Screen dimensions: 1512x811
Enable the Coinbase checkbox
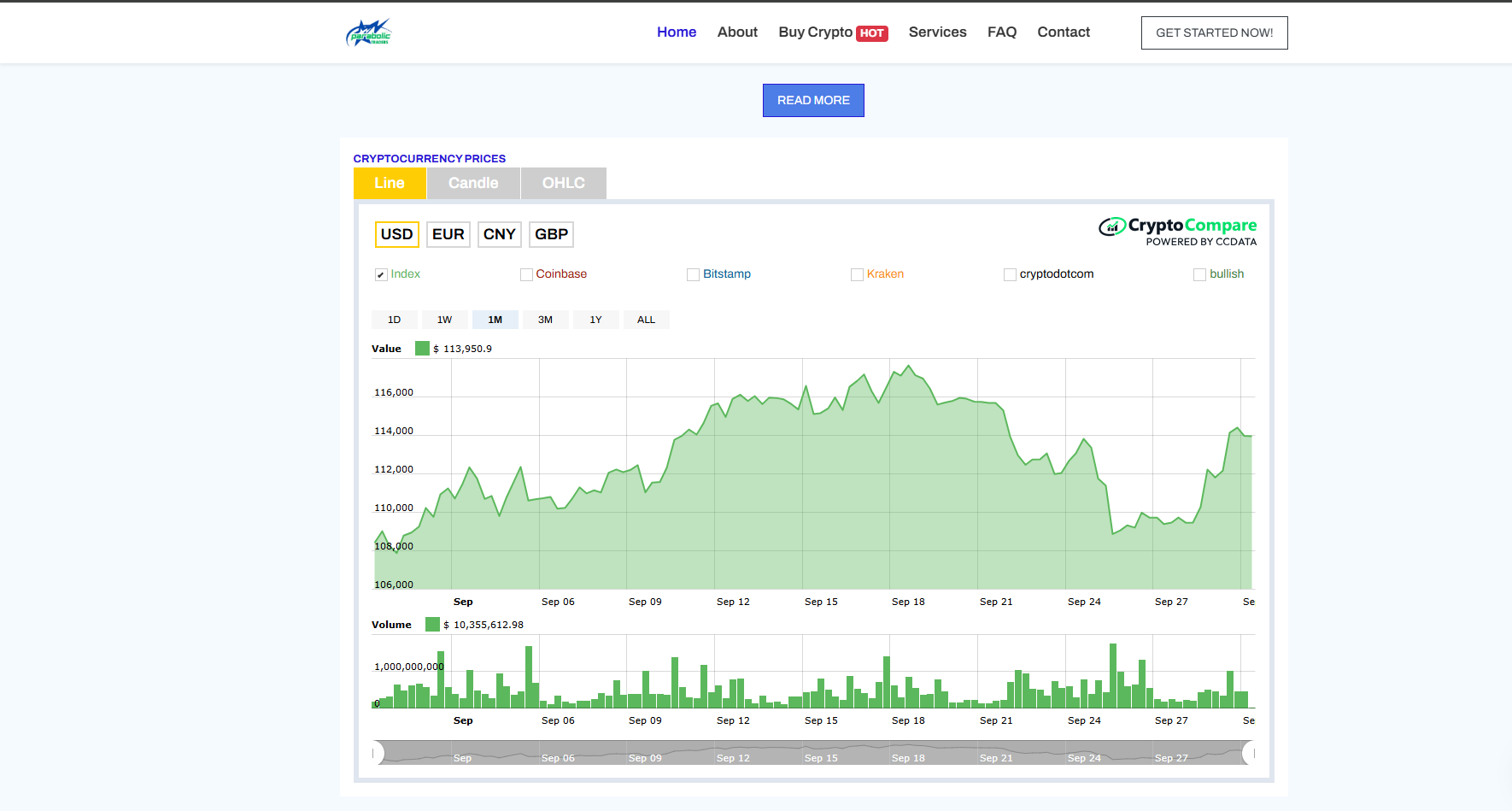[526, 274]
